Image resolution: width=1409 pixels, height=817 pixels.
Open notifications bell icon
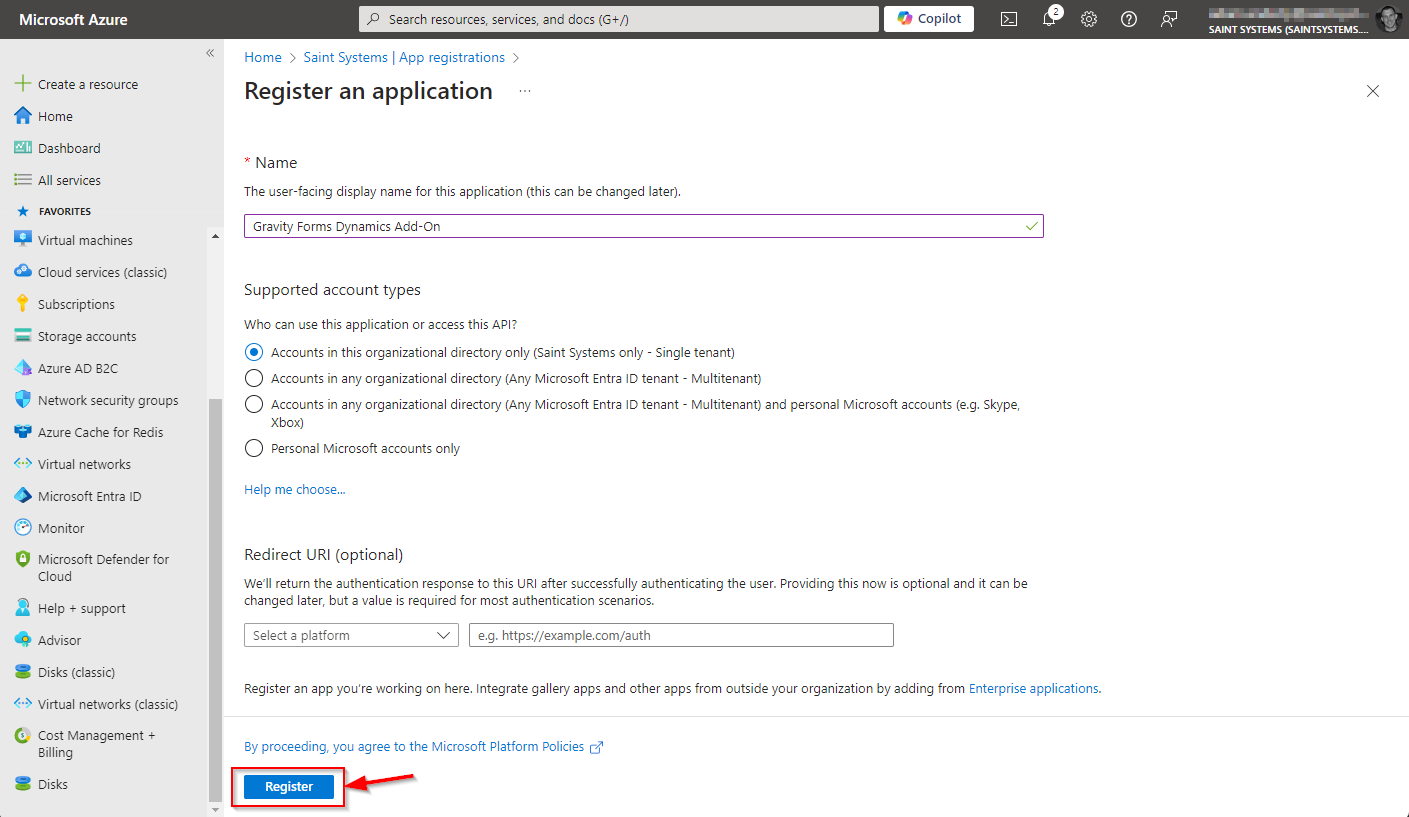(x=1050, y=18)
